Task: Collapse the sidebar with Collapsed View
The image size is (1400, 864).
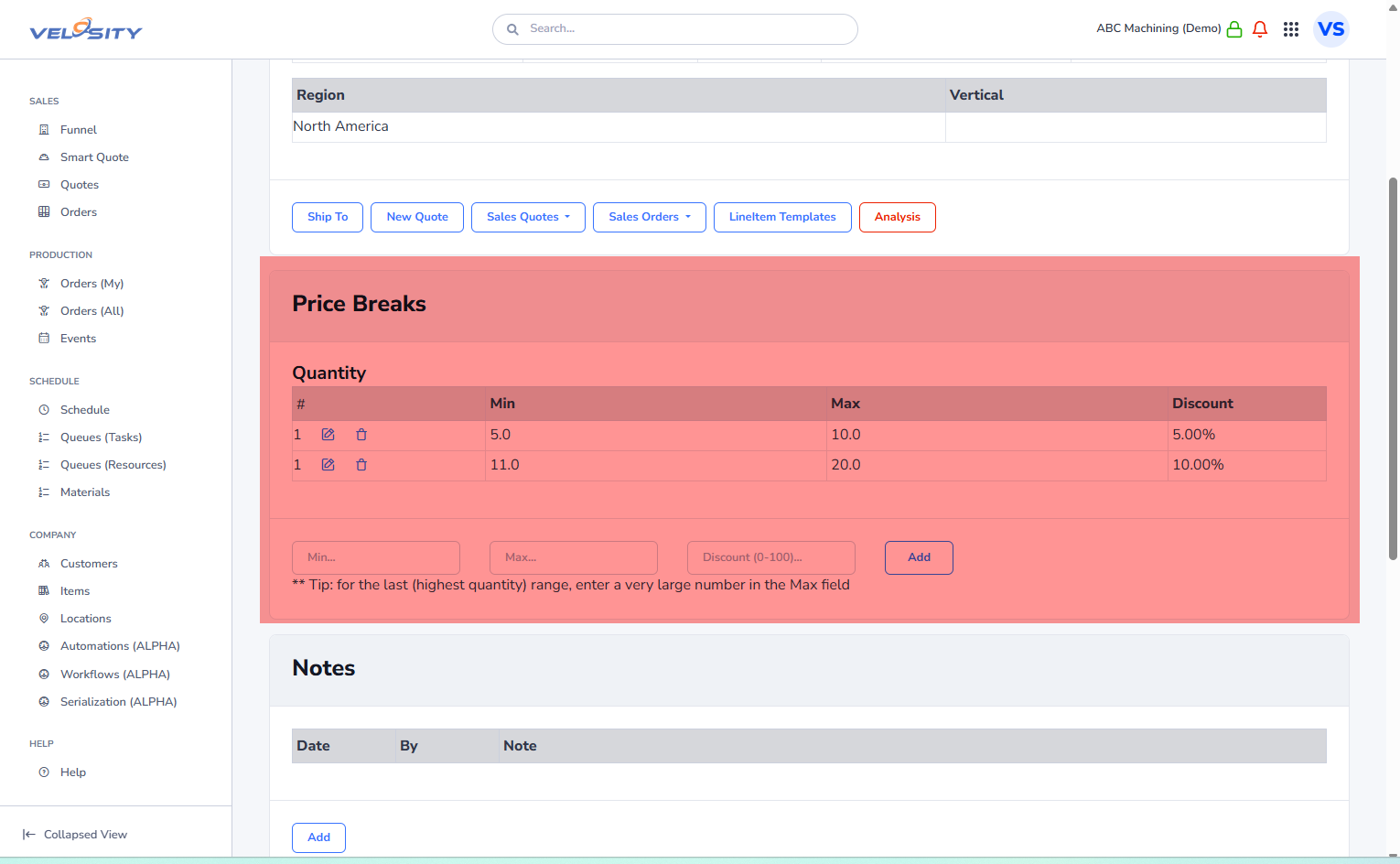Action: click(75, 835)
